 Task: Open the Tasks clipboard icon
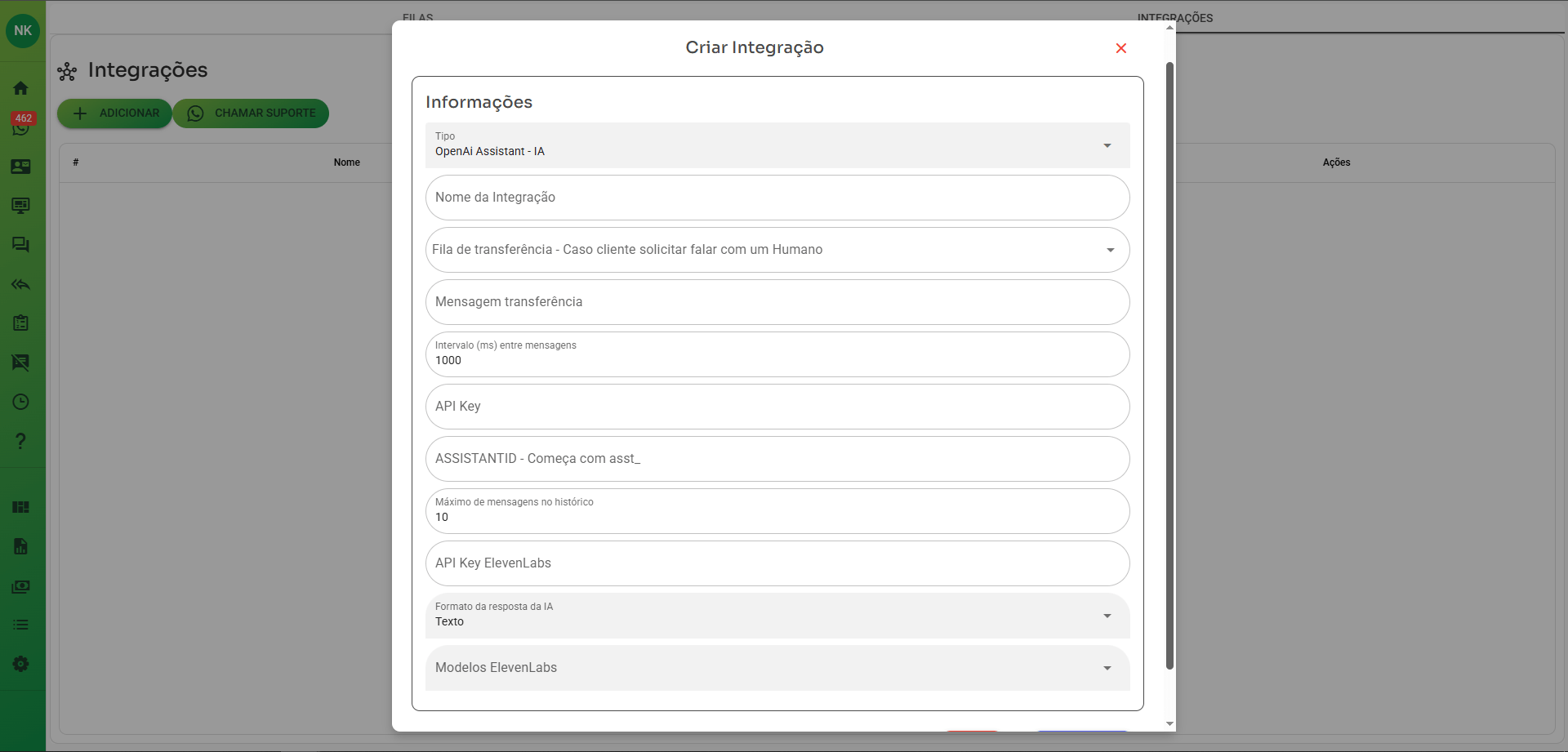(x=20, y=323)
